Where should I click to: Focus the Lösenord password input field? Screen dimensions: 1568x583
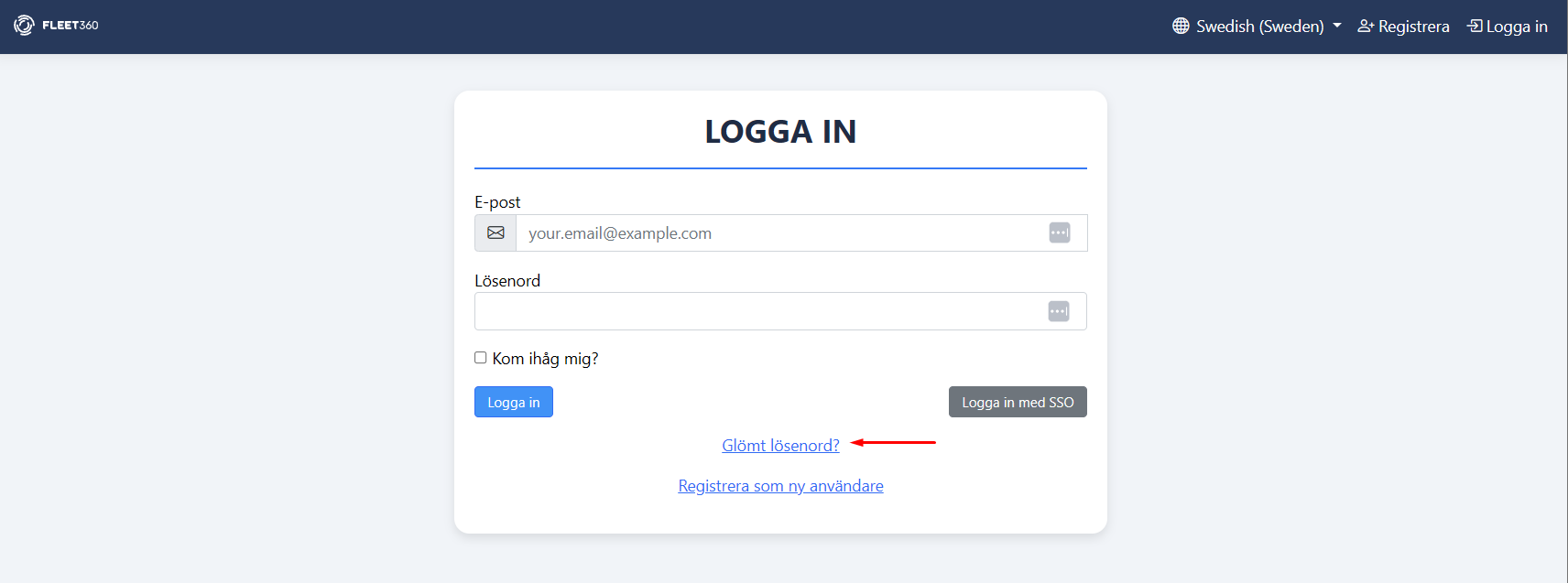[780, 311]
